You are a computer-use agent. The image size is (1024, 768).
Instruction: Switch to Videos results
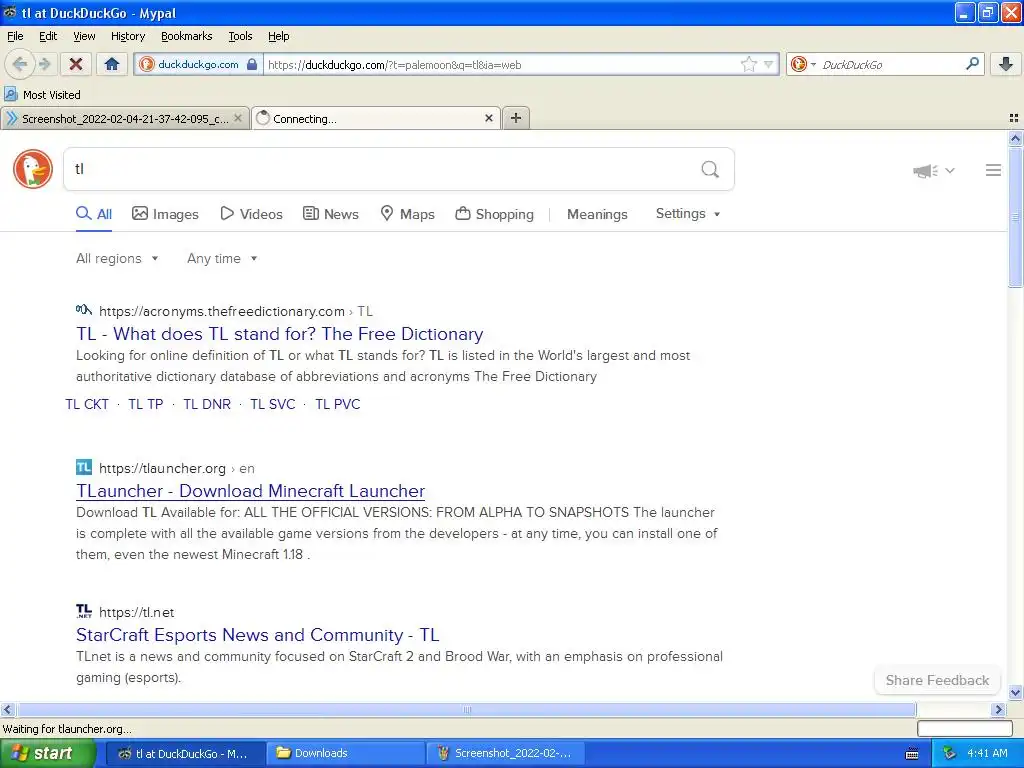(251, 214)
